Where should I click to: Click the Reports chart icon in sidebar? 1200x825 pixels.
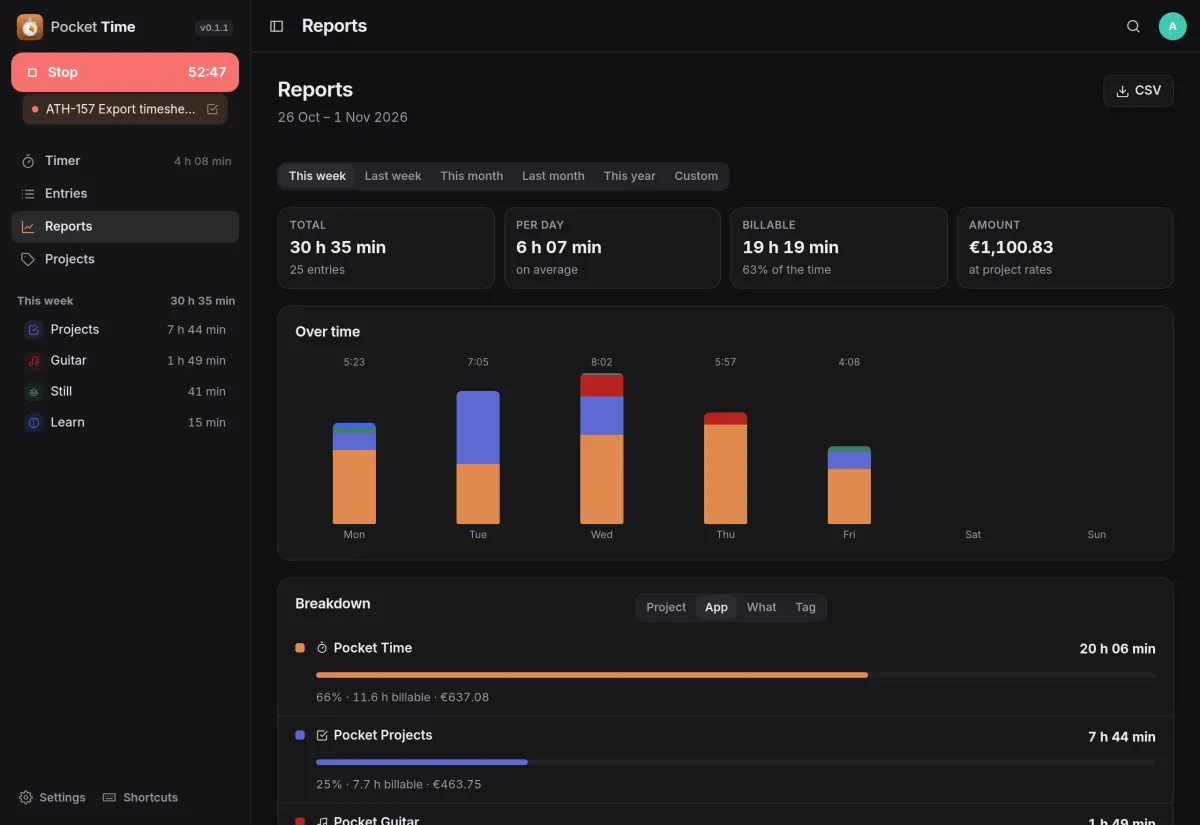coord(28,227)
